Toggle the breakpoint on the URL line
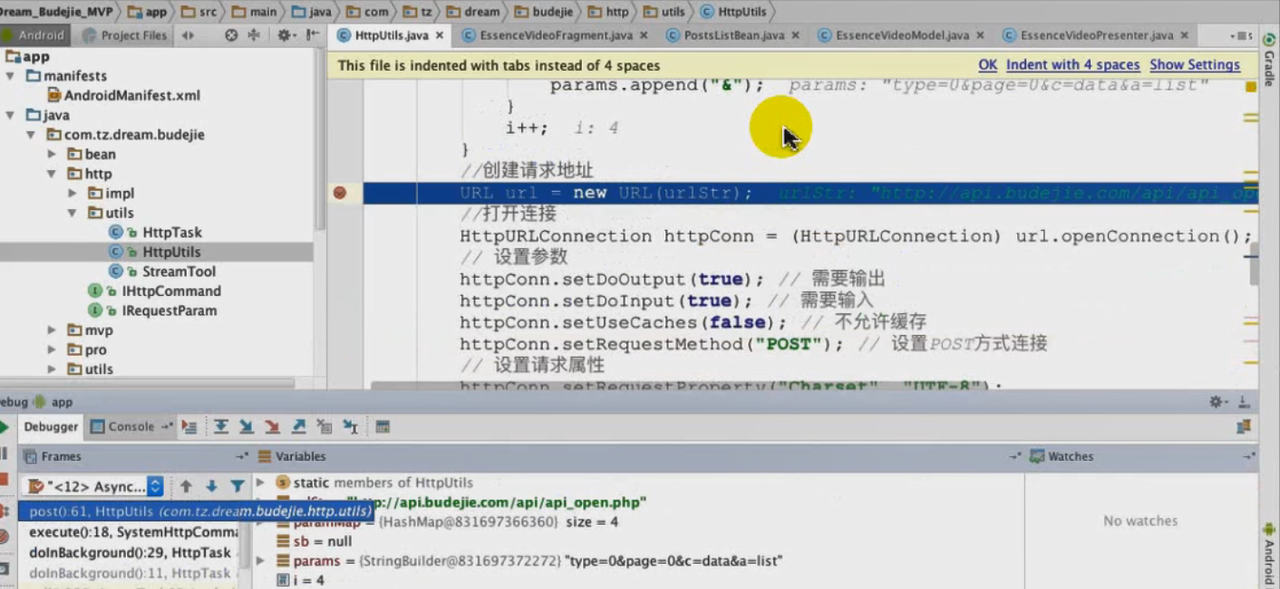 coord(340,193)
